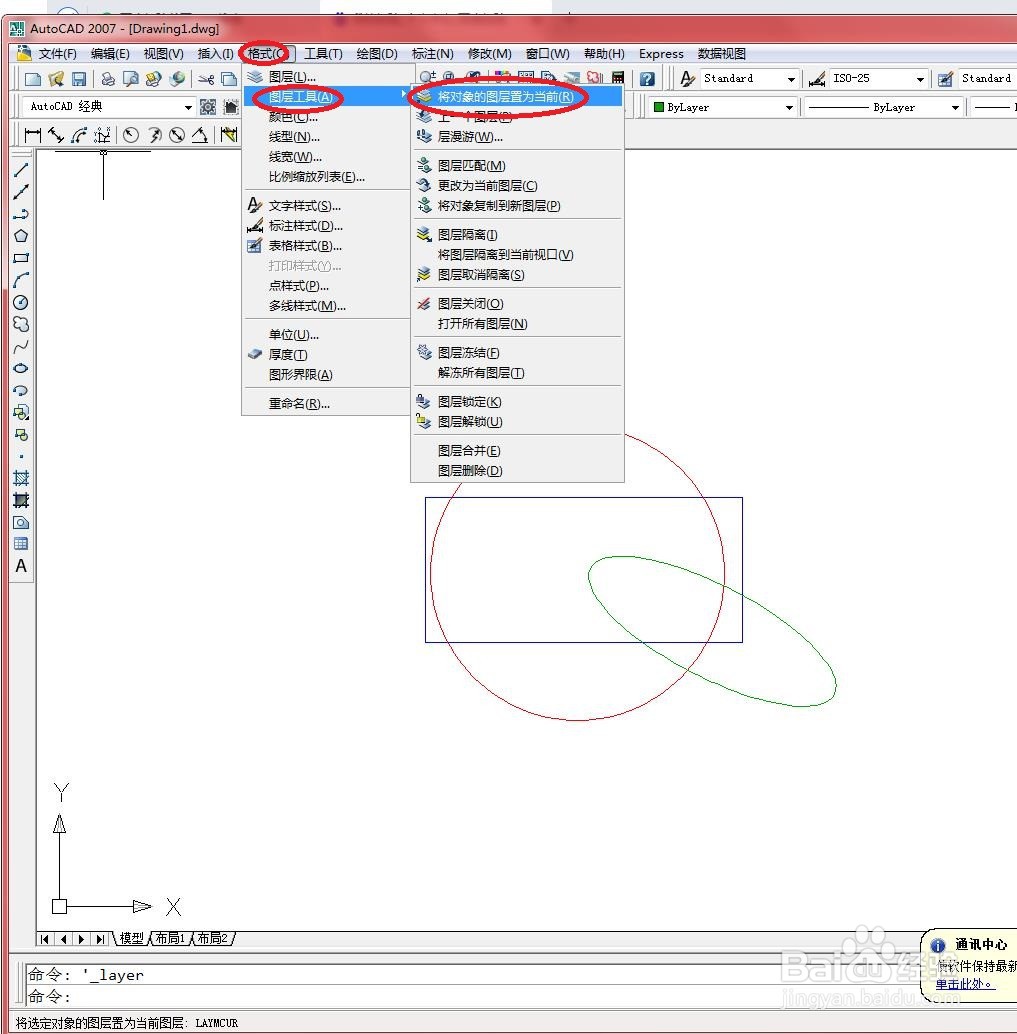Viewport: 1017px width, 1034px height.
Task: Select the Spline tool
Action: point(21,346)
